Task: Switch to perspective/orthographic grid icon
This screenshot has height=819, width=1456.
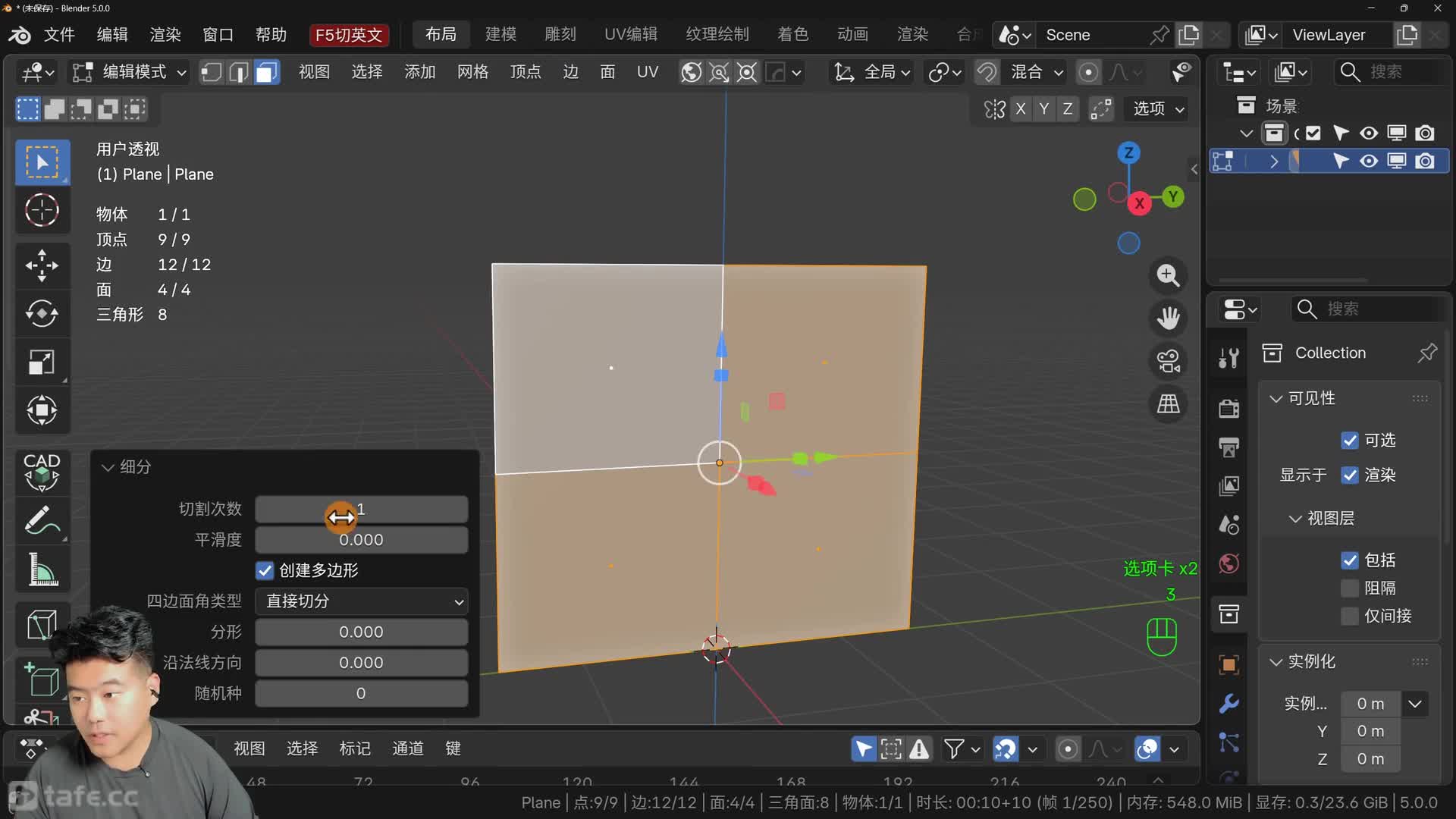Action: point(1168,403)
